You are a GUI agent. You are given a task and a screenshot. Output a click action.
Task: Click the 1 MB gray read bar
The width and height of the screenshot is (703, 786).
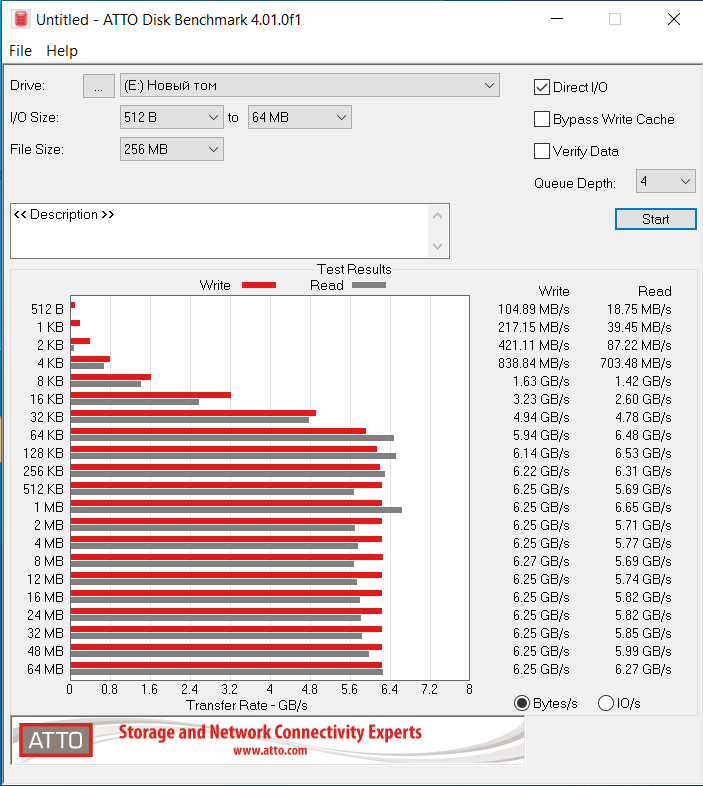236,510
